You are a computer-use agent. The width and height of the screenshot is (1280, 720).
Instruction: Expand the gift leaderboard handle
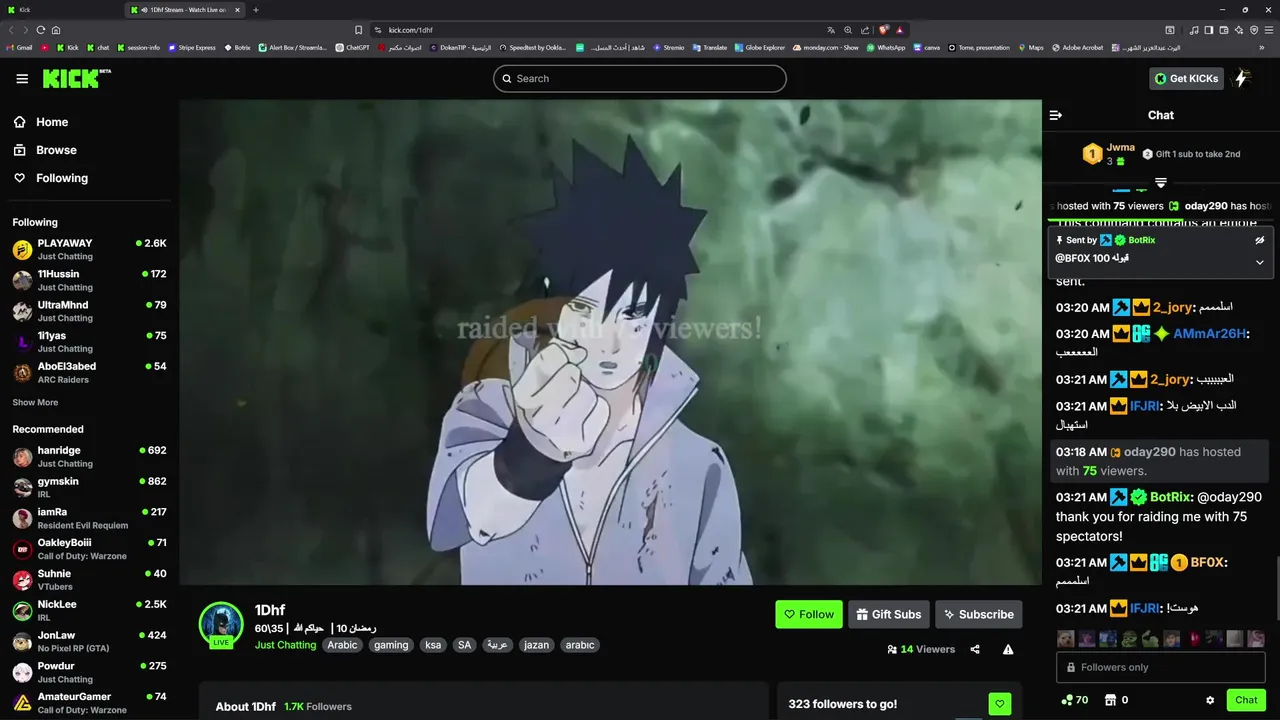click(x=1161, y=183)
